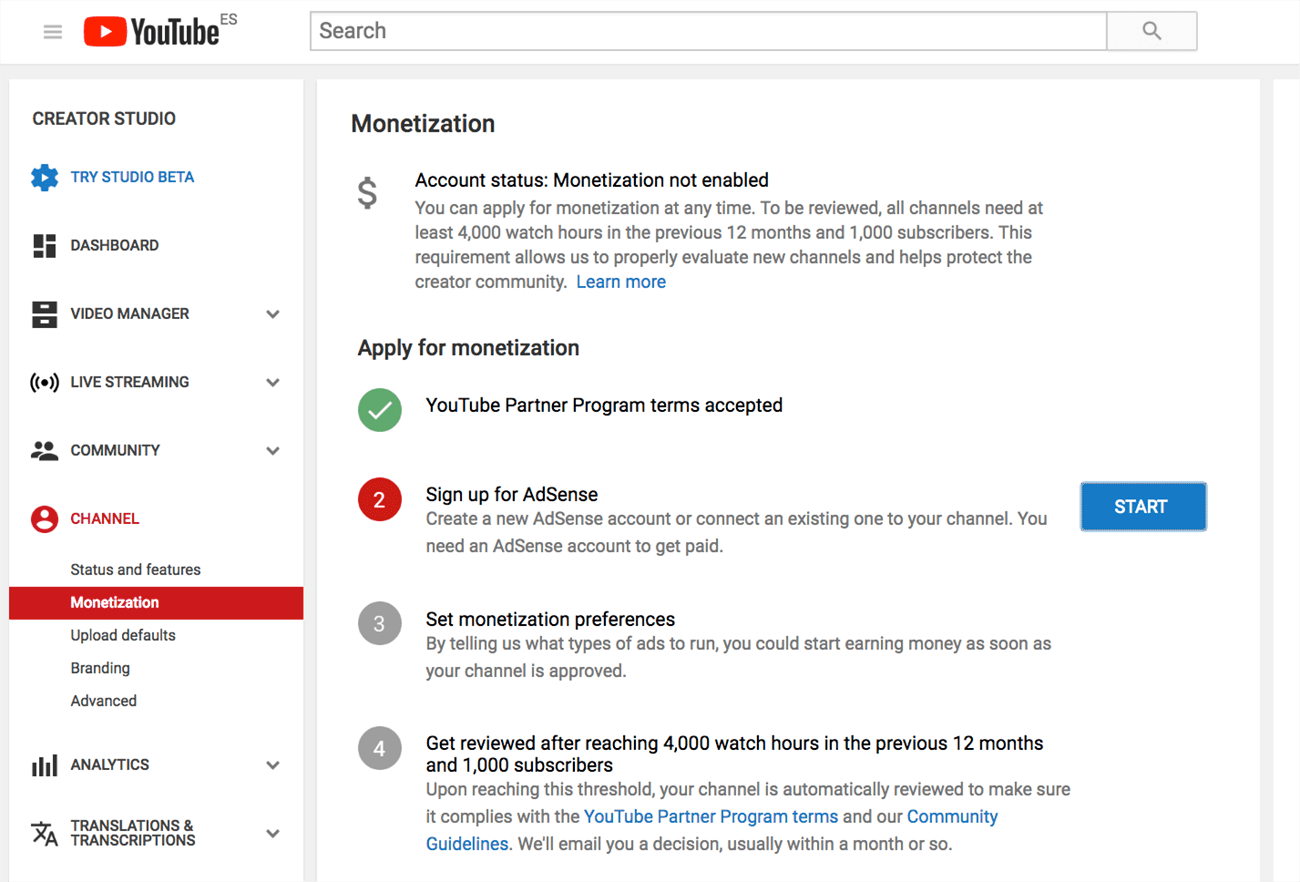This screenshot has width=1300, height=882.
Task: Click the grey step 4 circle
Action: pos(380,748)
